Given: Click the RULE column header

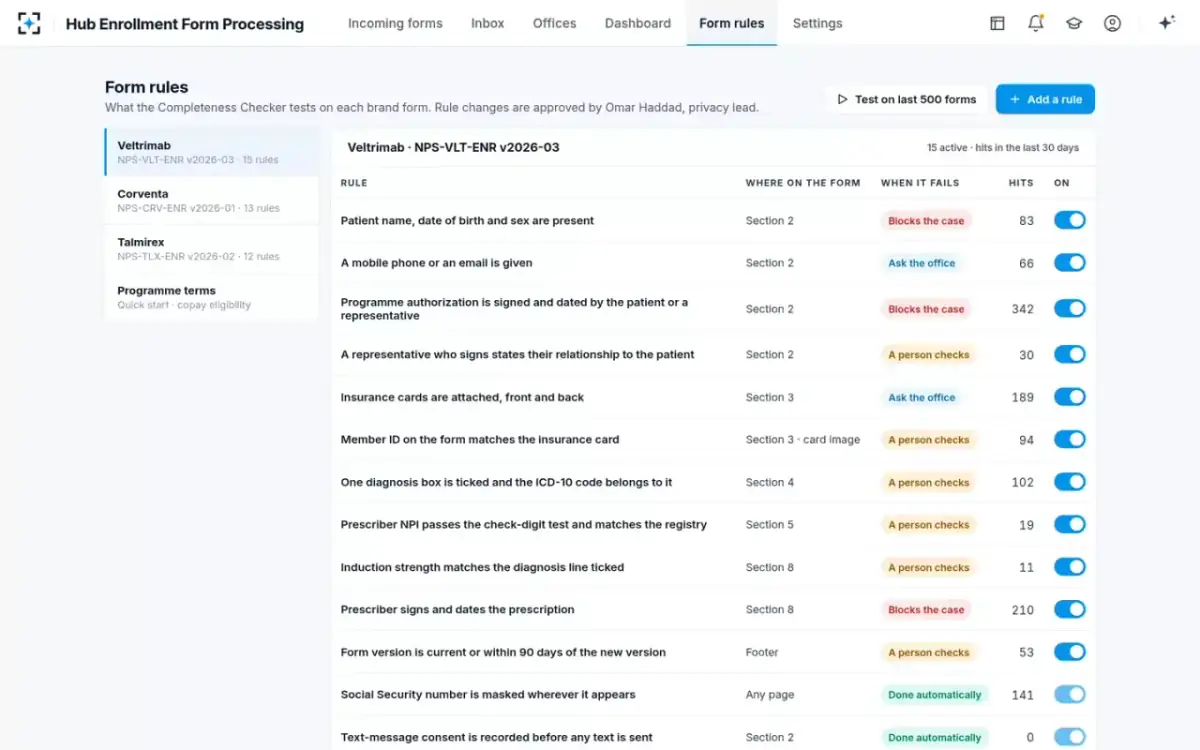Looking at the screenshot, I should tap(354, 183).
